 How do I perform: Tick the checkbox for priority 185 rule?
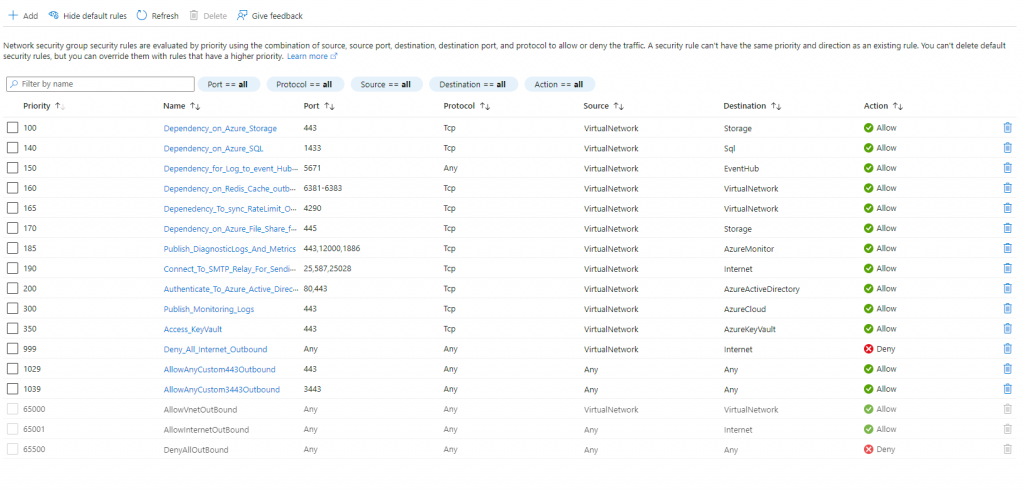(x=12, y=248)
